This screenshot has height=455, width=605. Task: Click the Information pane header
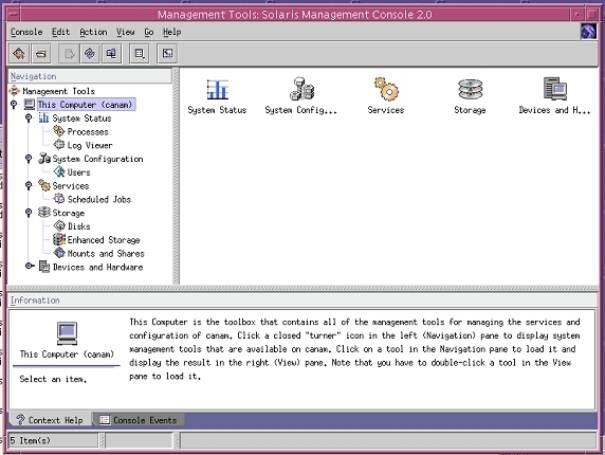[302, 300]
